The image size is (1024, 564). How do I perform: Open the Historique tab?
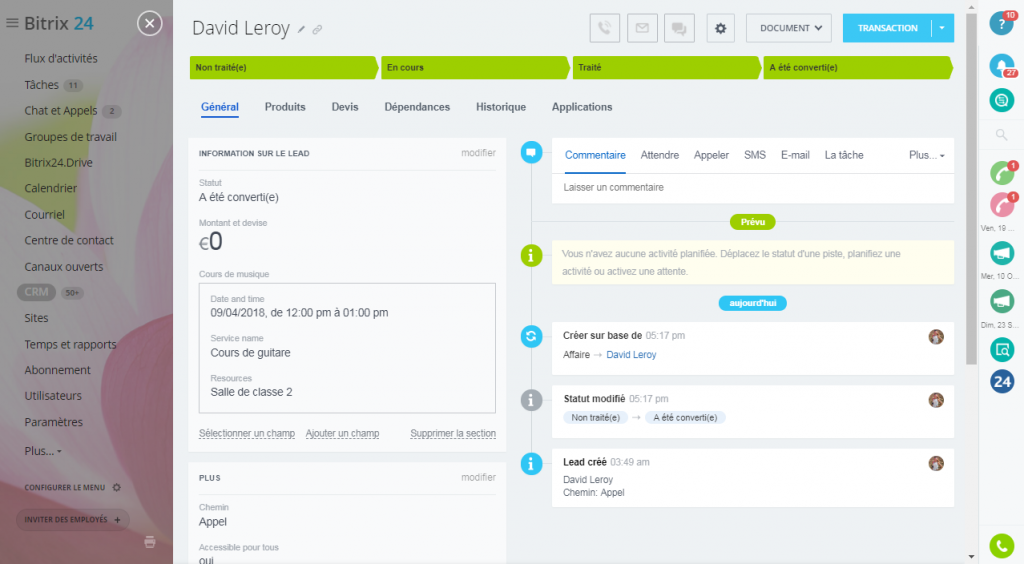(x=501, y=107)
